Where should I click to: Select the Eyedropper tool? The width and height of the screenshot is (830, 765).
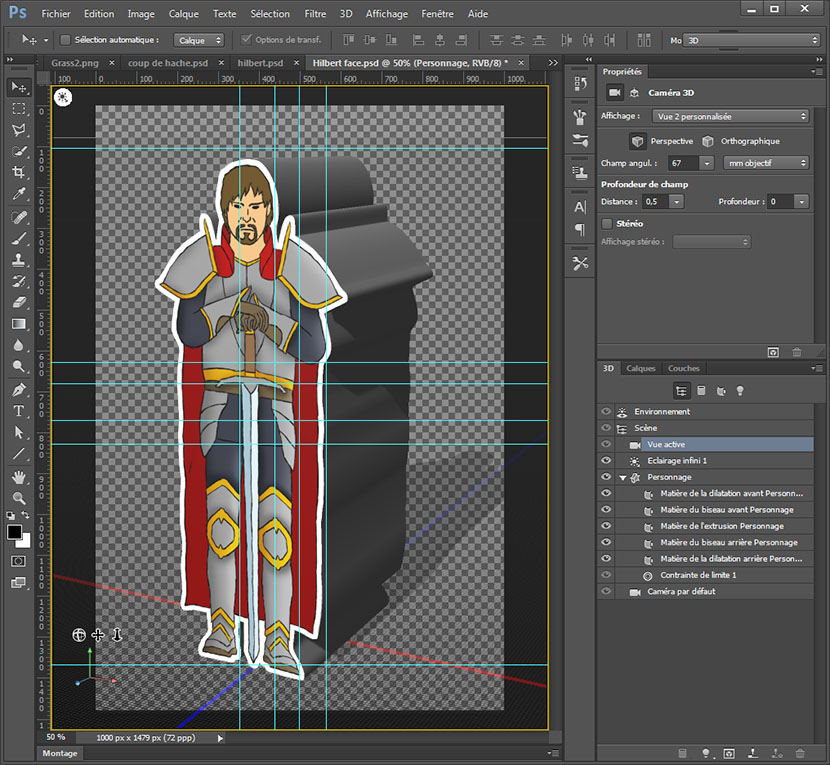click(19, 194)
